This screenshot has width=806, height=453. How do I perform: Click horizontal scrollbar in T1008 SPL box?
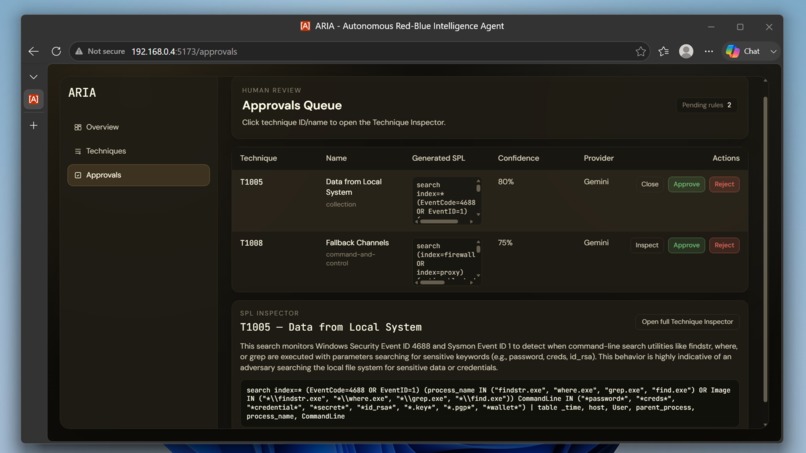tap(432, 282)
